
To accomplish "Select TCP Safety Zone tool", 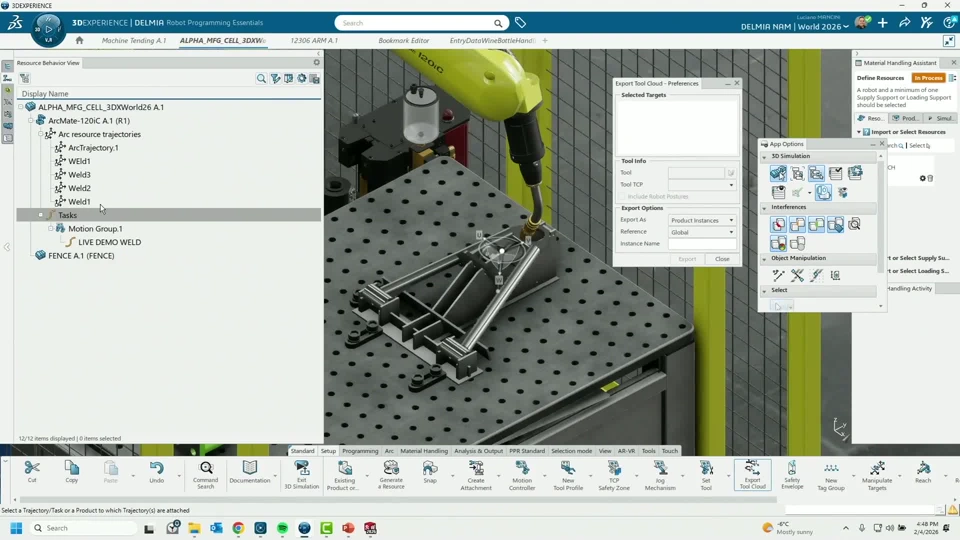I will click(614, 476).
